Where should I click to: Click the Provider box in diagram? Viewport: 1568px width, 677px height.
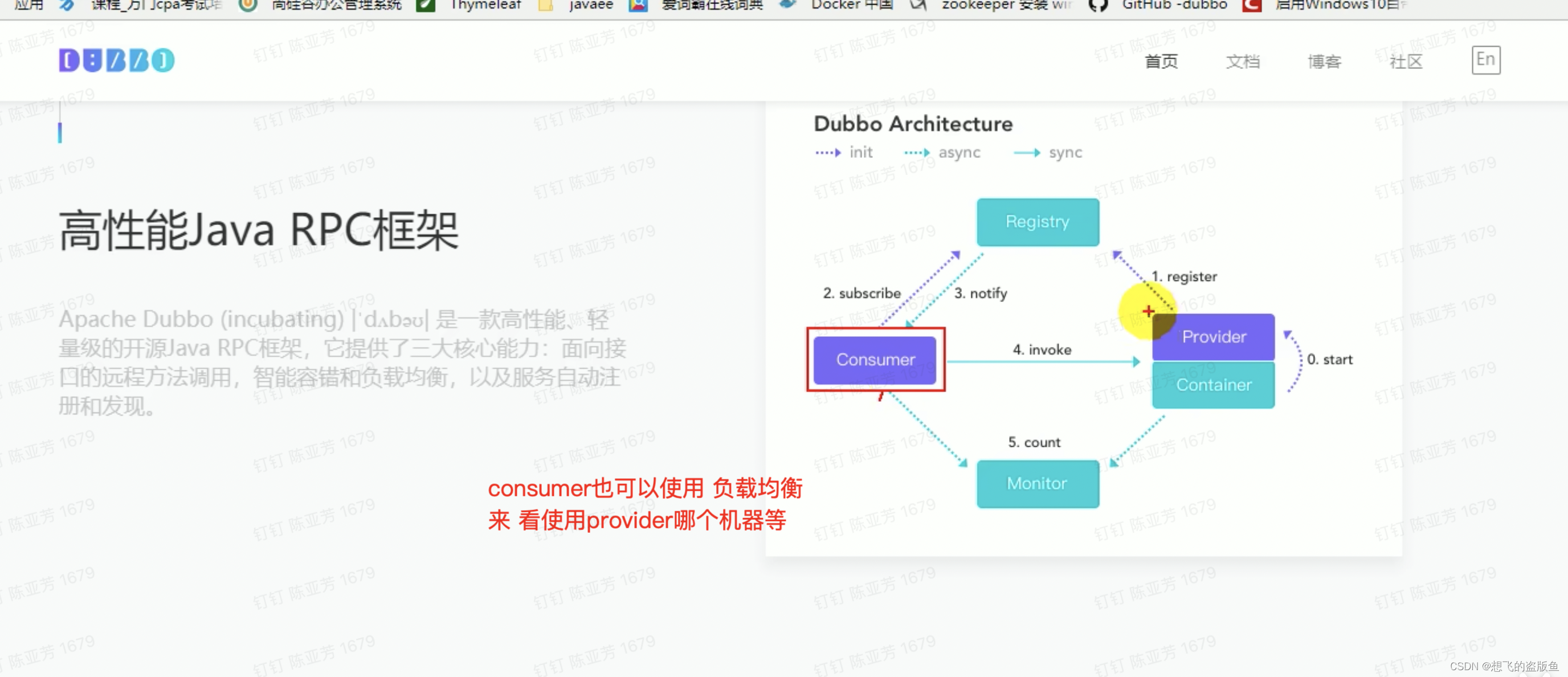pyautogui.click(x=1214, y=337)
